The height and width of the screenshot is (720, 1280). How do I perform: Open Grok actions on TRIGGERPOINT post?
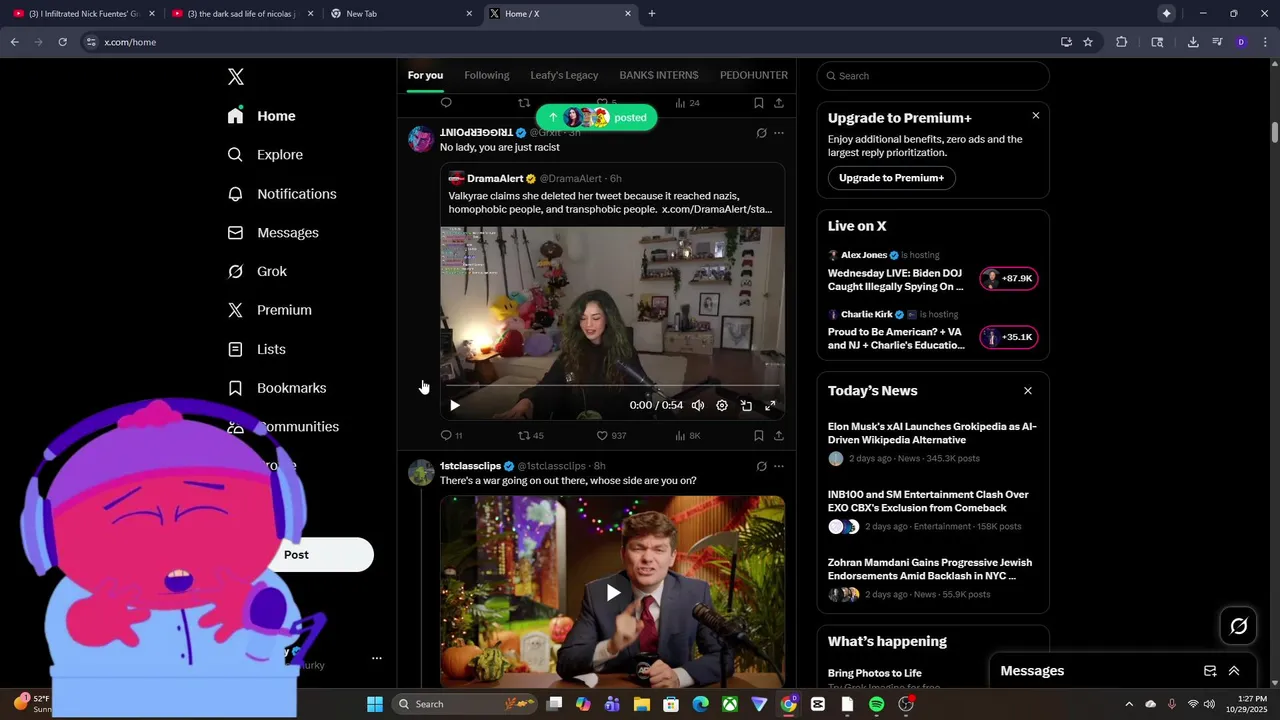[x=761, y=133]
